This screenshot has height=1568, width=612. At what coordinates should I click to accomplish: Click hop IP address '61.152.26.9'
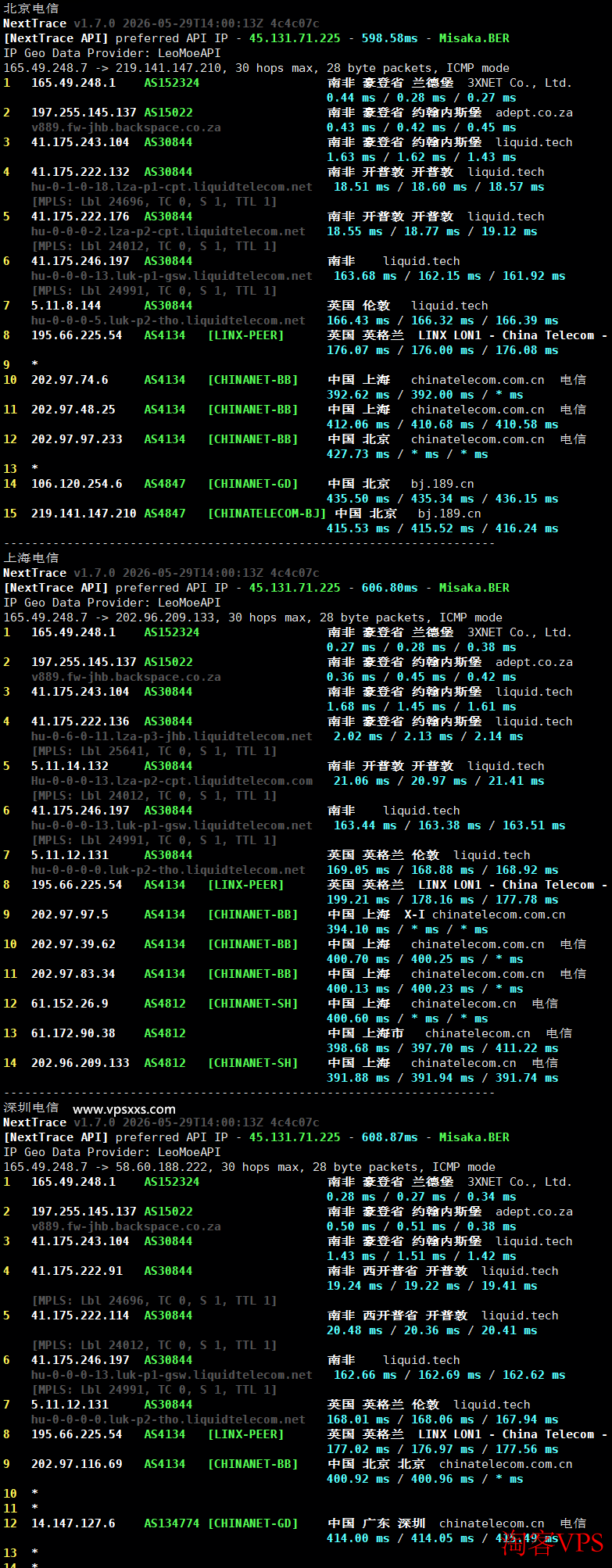(70, 1004)
